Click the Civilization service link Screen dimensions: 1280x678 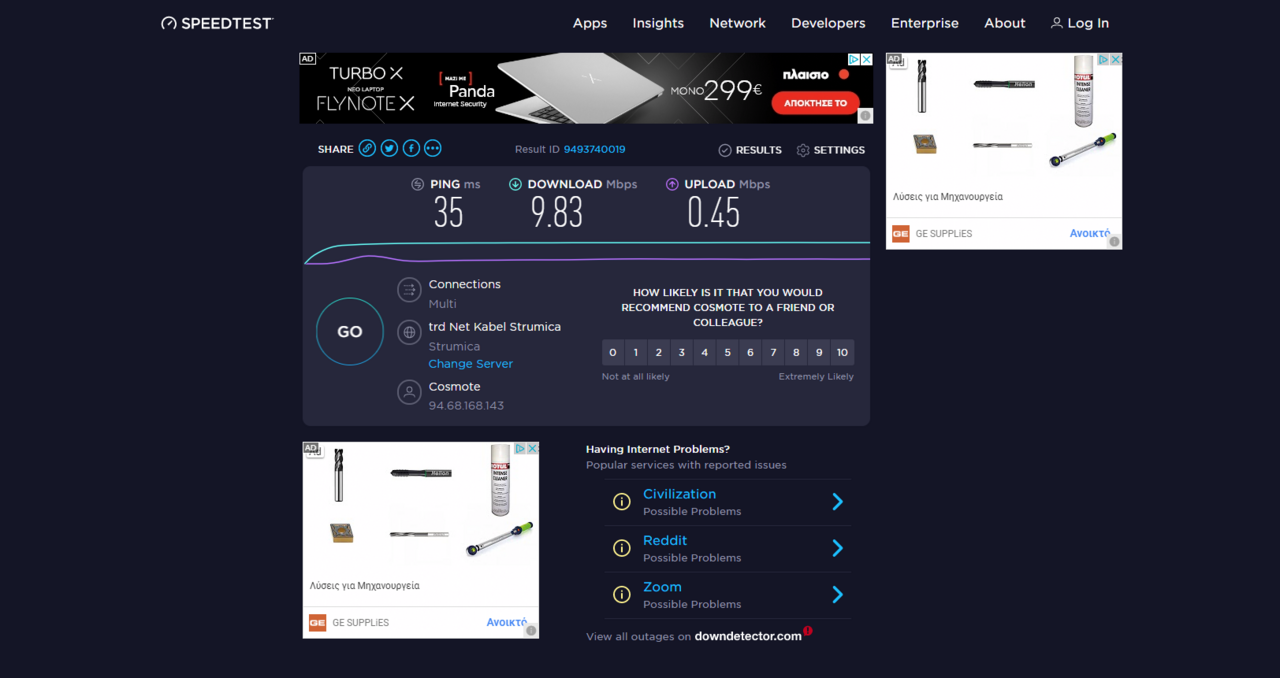pos(679,494)
